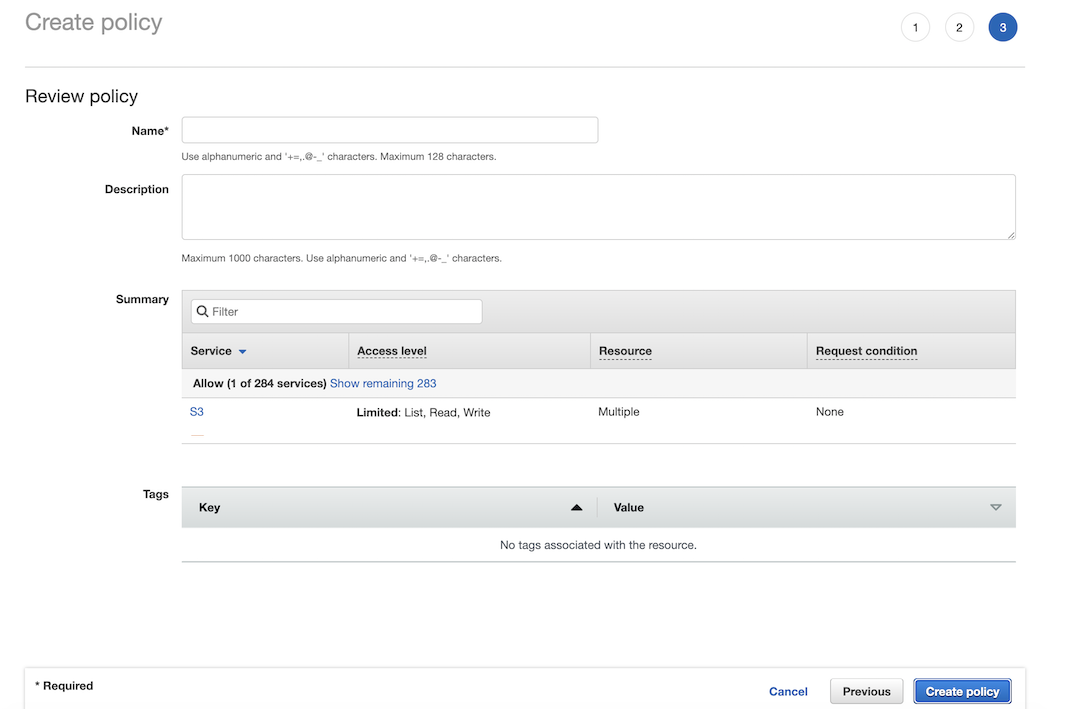Viewport: 1071px width, 709px height.
Task: Click the magnifier icon in Filter box
Action: [202, 312]
